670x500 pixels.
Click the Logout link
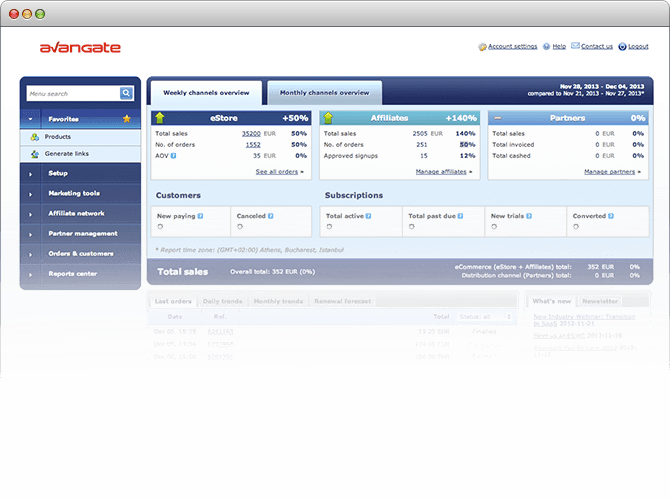[638, 47]
